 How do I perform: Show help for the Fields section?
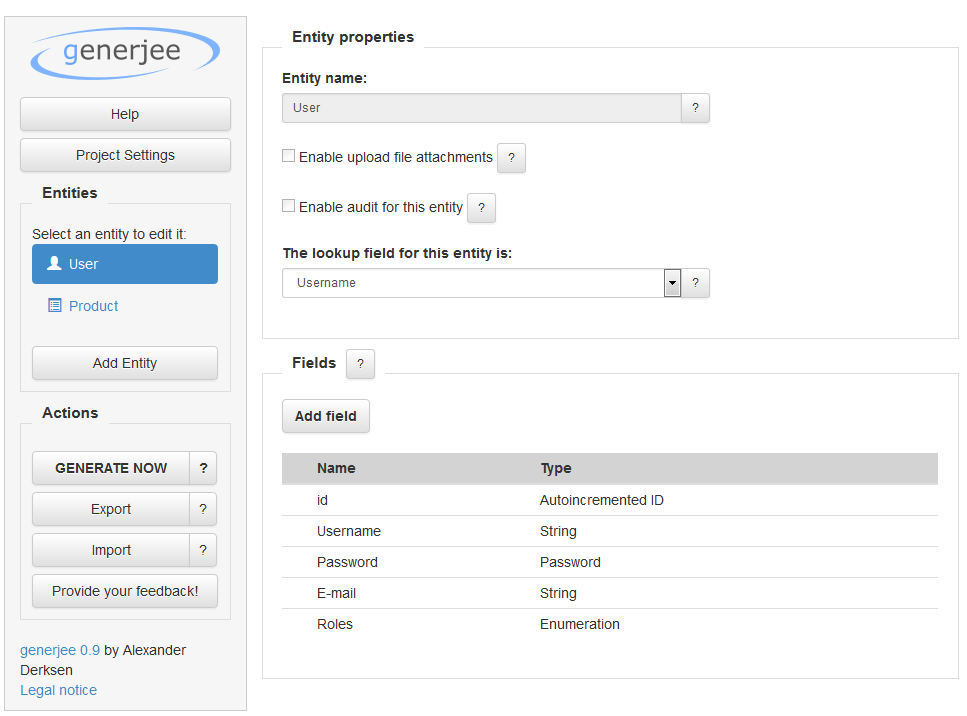pyautogui.click(x=360, y=364)
